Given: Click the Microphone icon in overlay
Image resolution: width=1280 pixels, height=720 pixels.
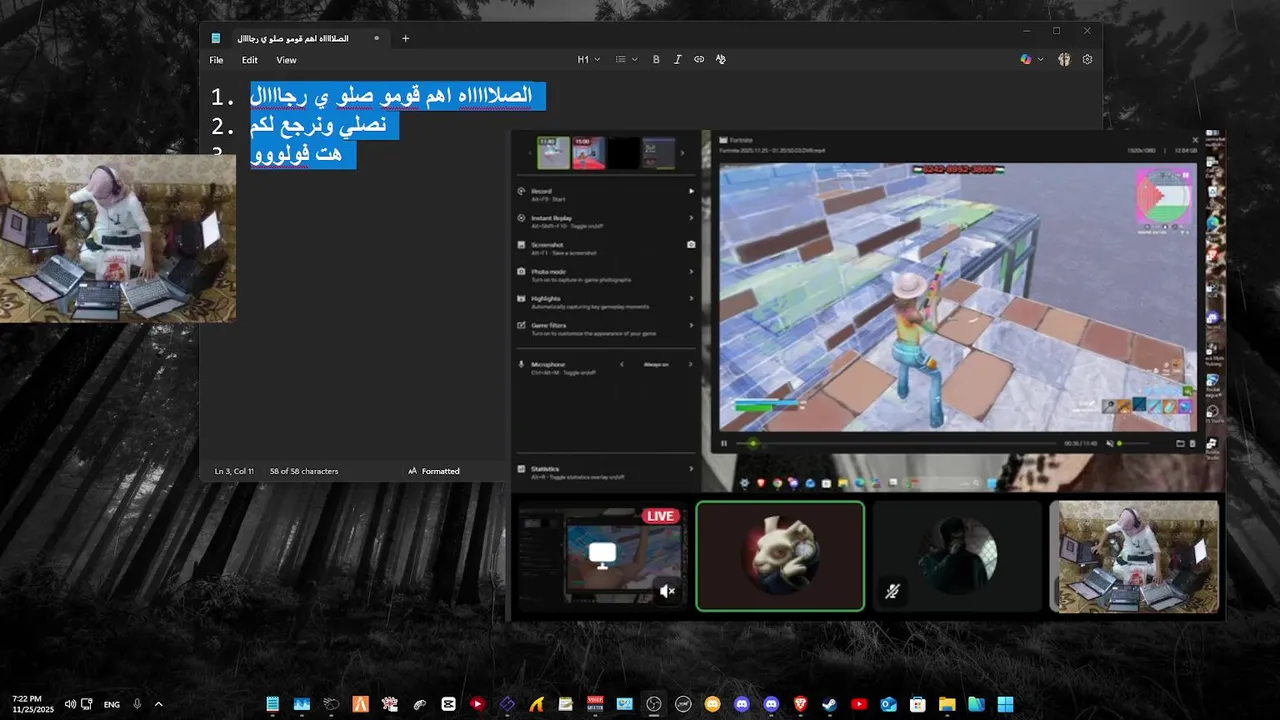Looking at the screenshot, I should pyautogui.click(x=521, y=365).
